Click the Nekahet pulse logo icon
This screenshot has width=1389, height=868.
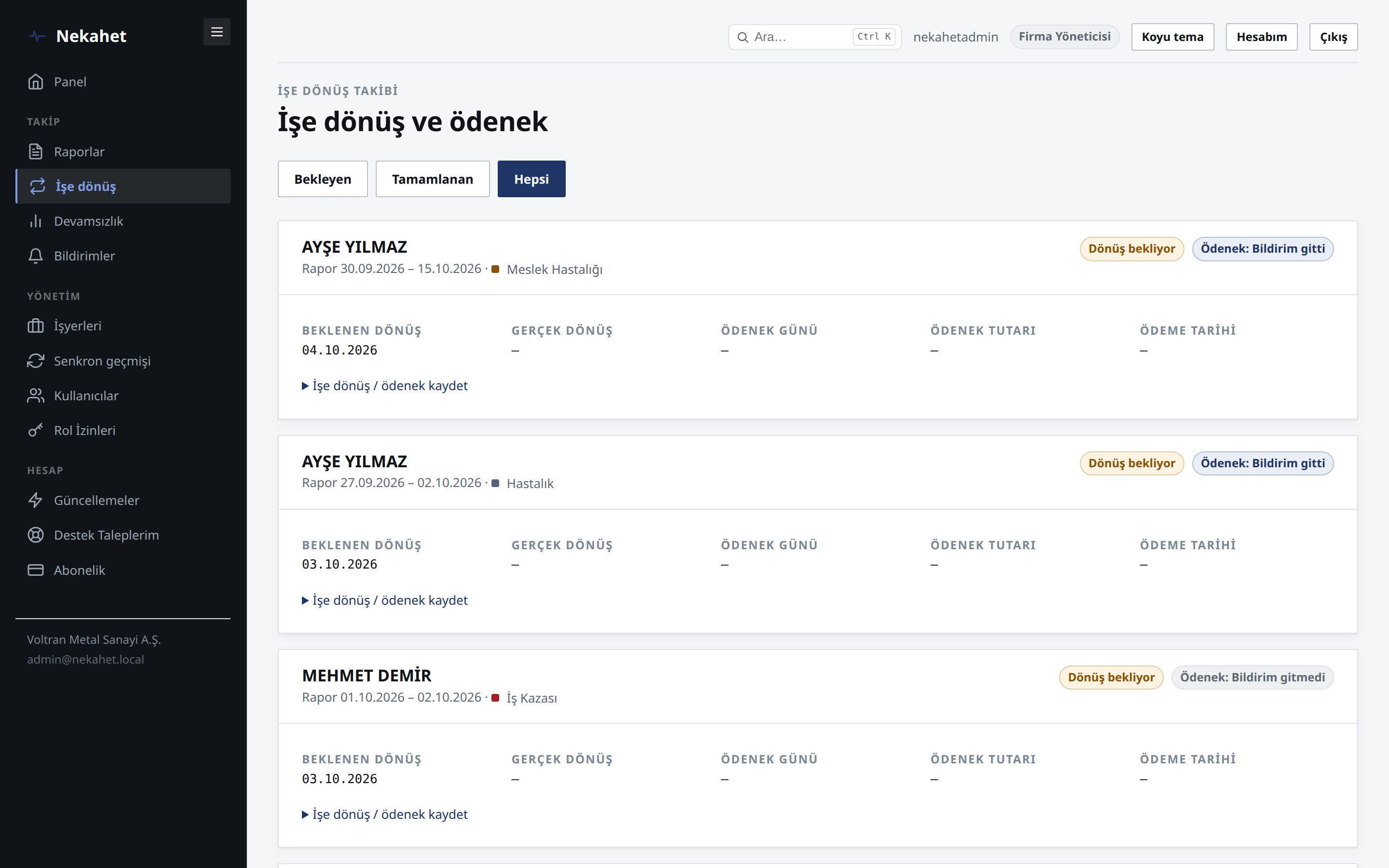[37, 36]
